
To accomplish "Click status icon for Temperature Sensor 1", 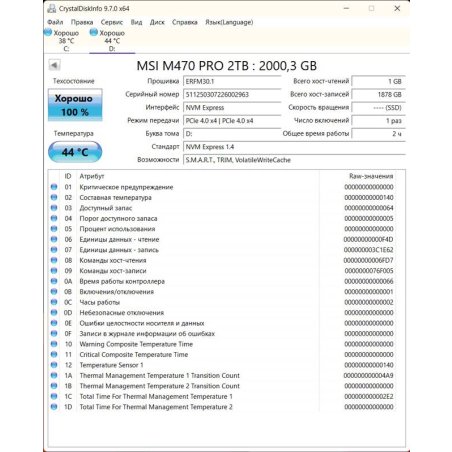I will [x=54, y=365].
